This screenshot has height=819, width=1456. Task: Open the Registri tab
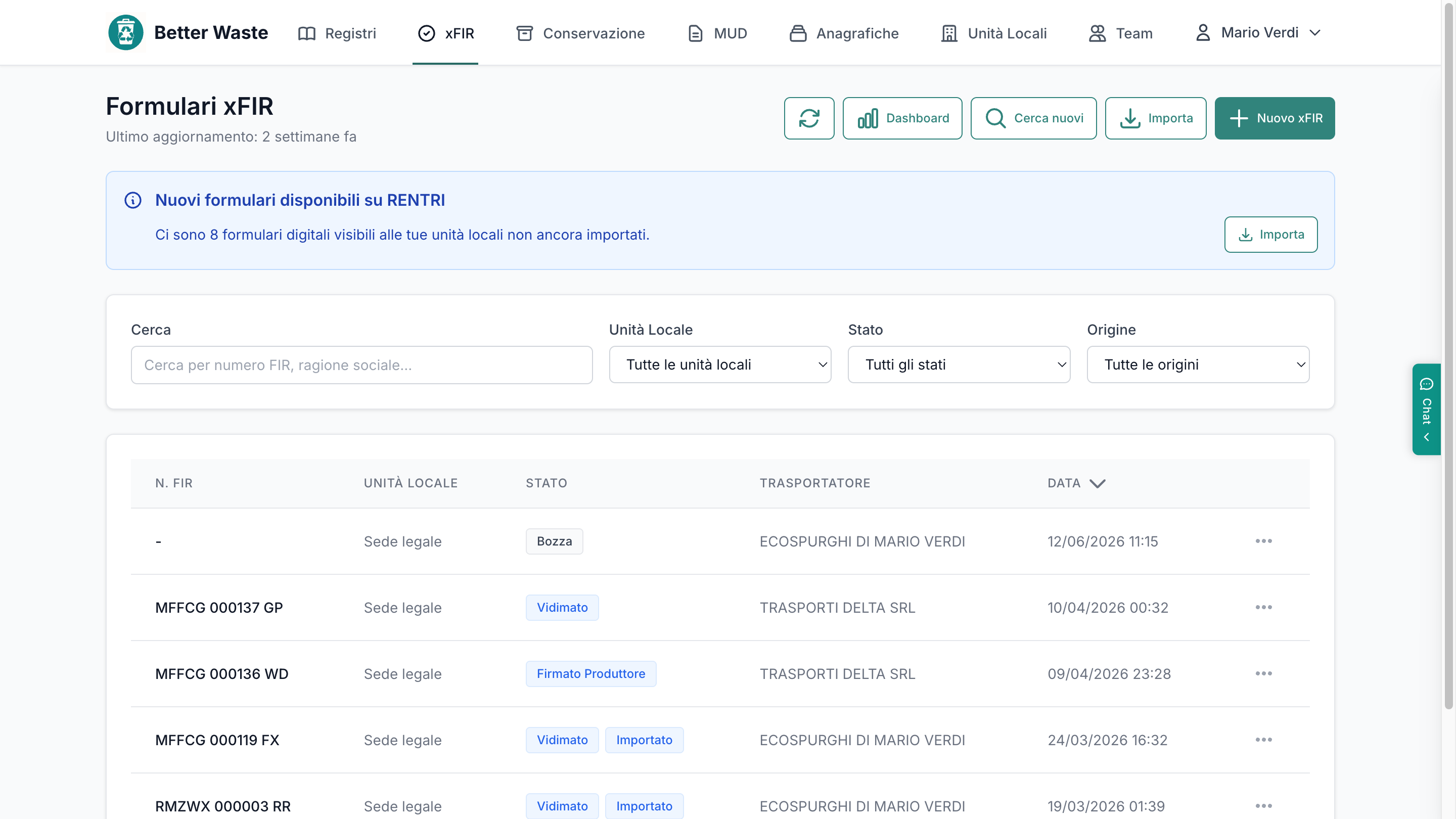coord(337,33)
